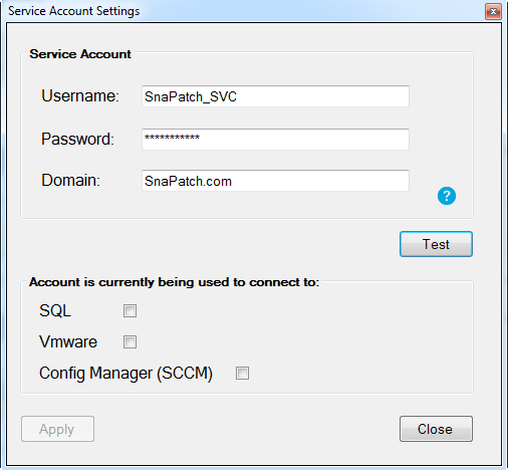Focus the Username field containing SnaPatch_SVC
Viewport: 508px width, 470px height.
(x=275, y=96)
